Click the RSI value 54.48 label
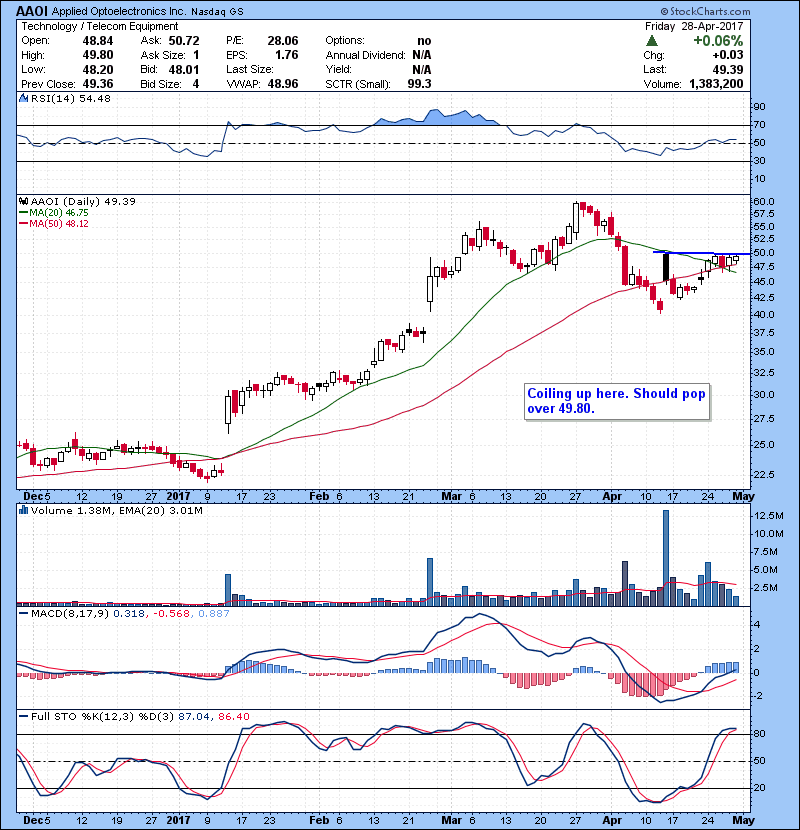This screenshot has width=800, height=830. click(x=93, y=98)
